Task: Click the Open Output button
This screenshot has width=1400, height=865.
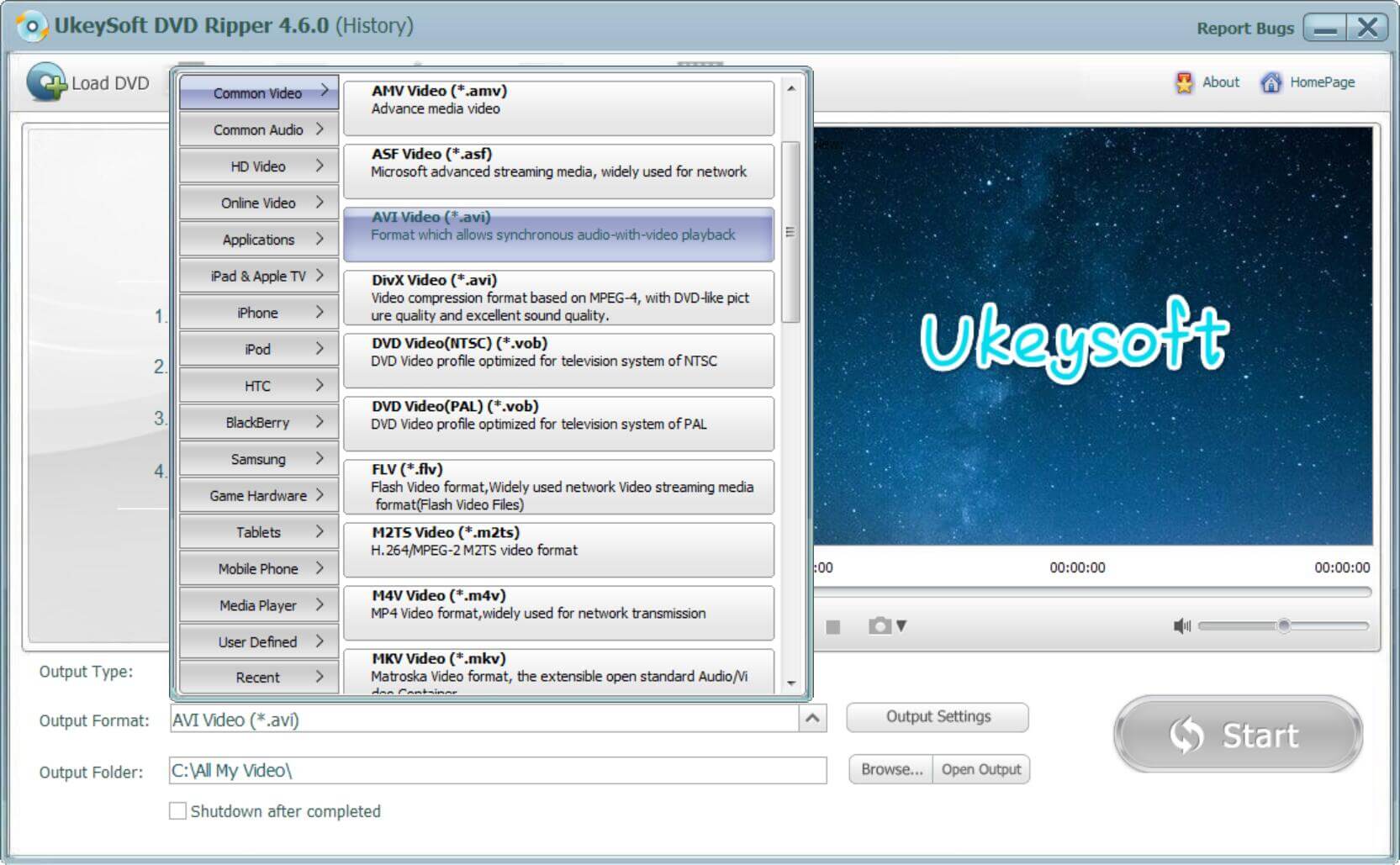Action: tap(981, 769)
